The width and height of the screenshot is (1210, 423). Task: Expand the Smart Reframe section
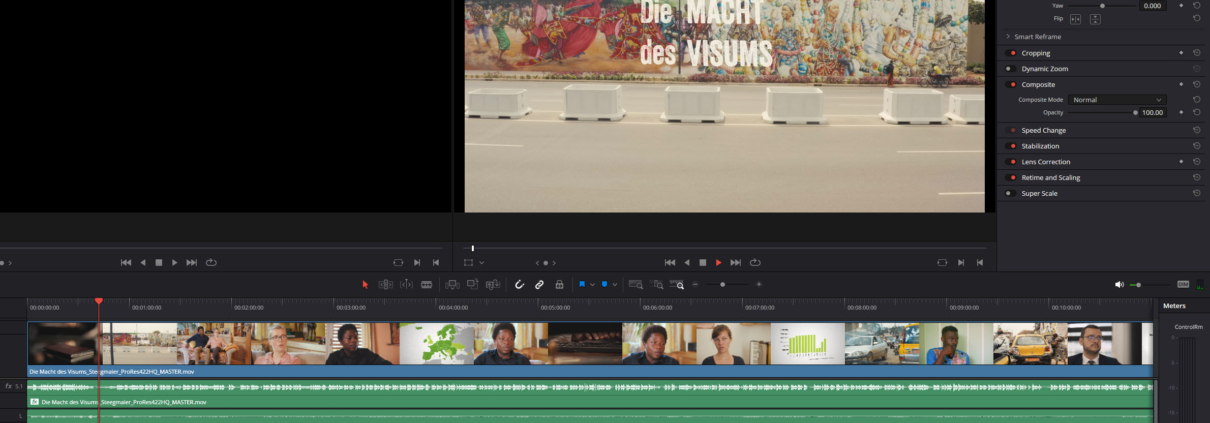(x=1008, y=37)
